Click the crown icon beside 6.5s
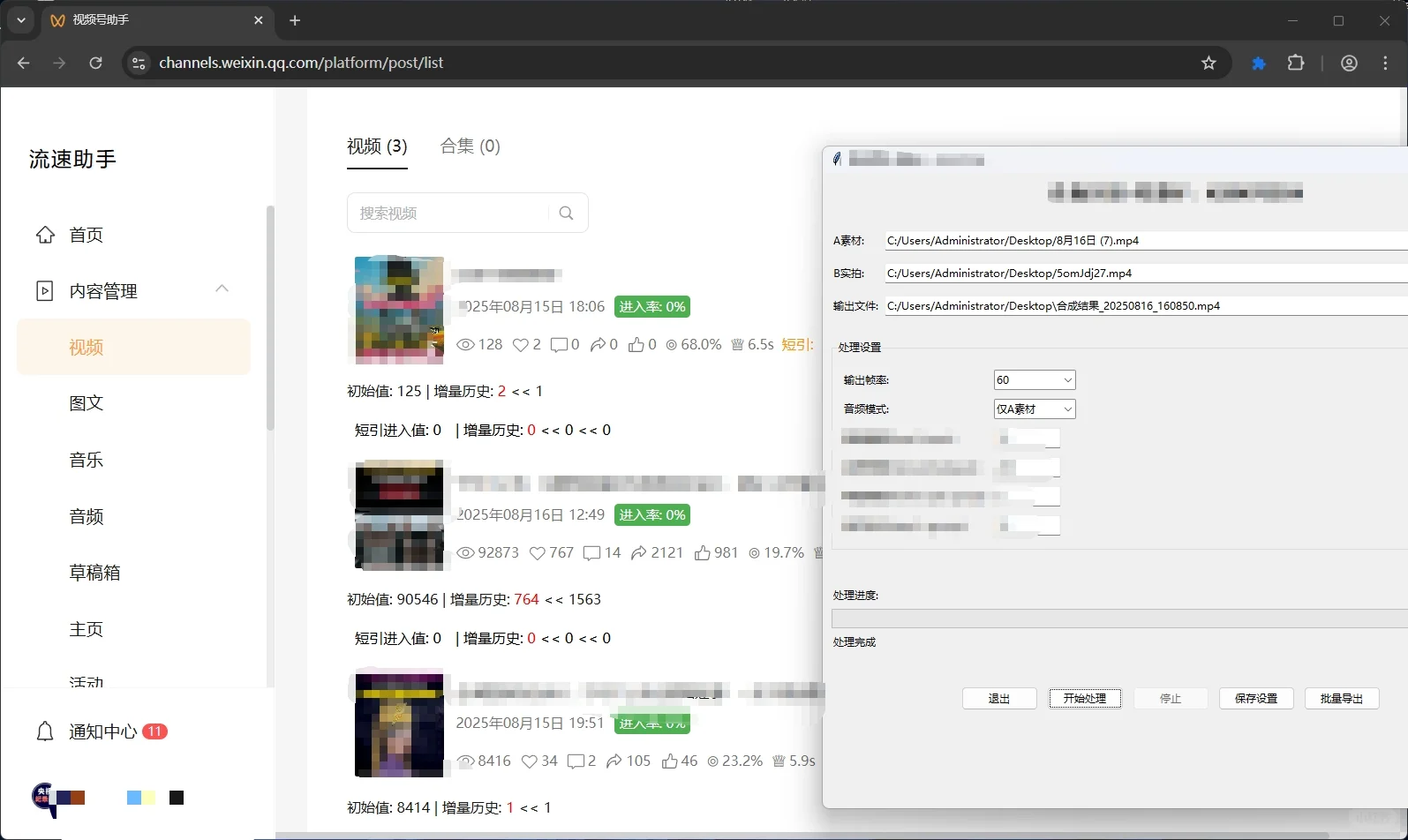 click(737, 344)
